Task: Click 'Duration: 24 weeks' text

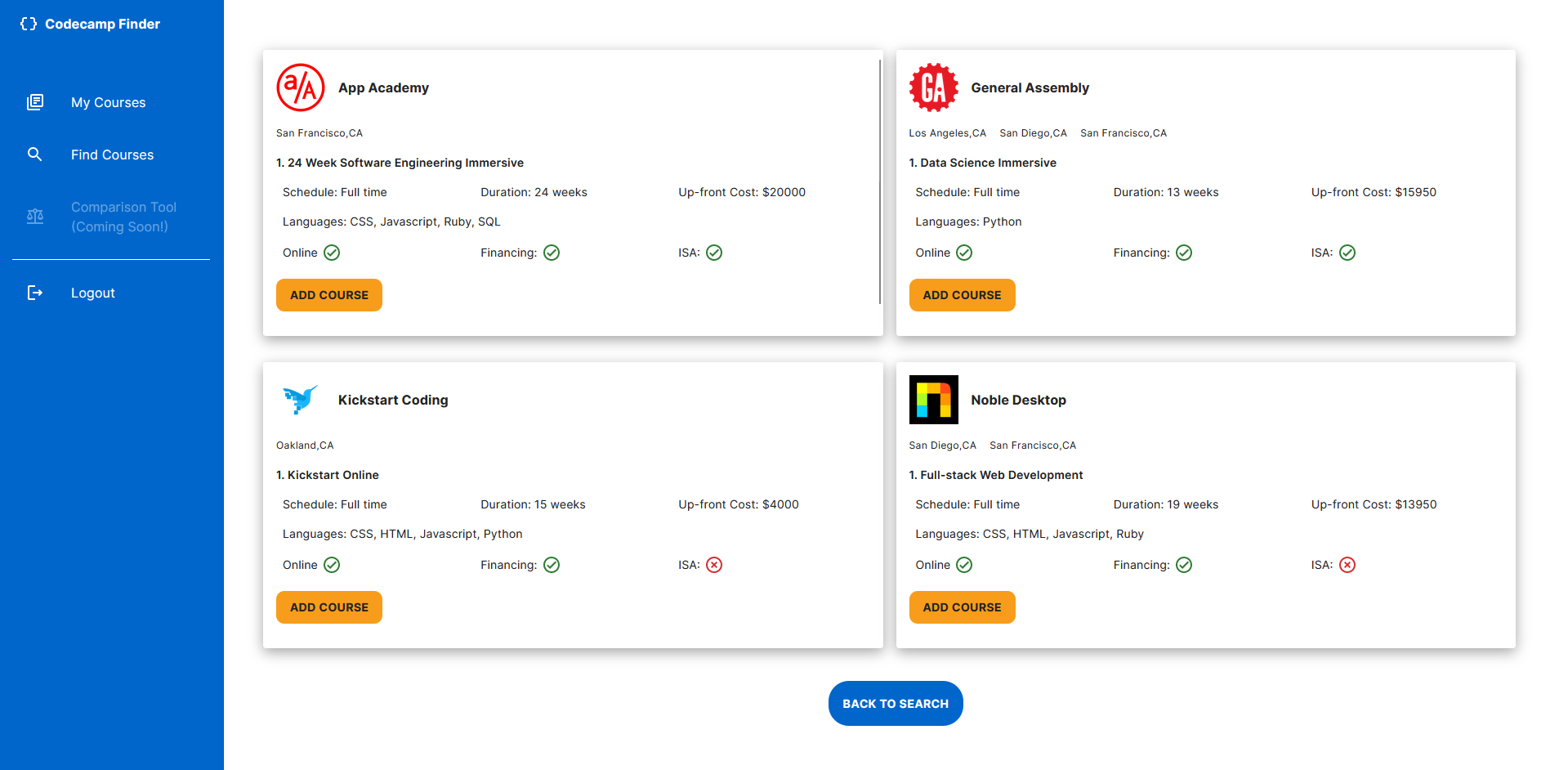Action: click(534, 192)
